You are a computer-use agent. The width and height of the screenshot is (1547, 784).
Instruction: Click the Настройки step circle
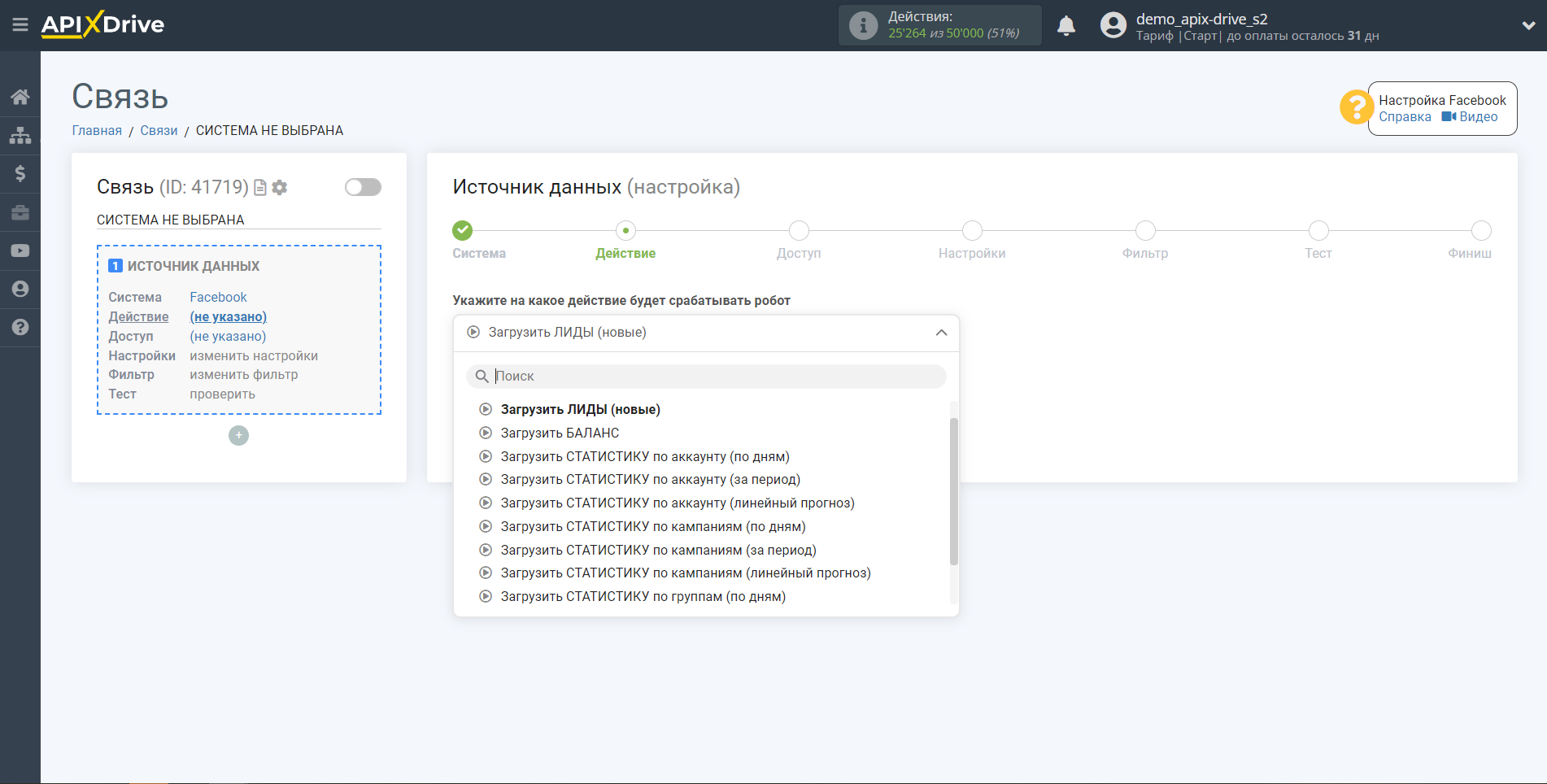point(972,230)
